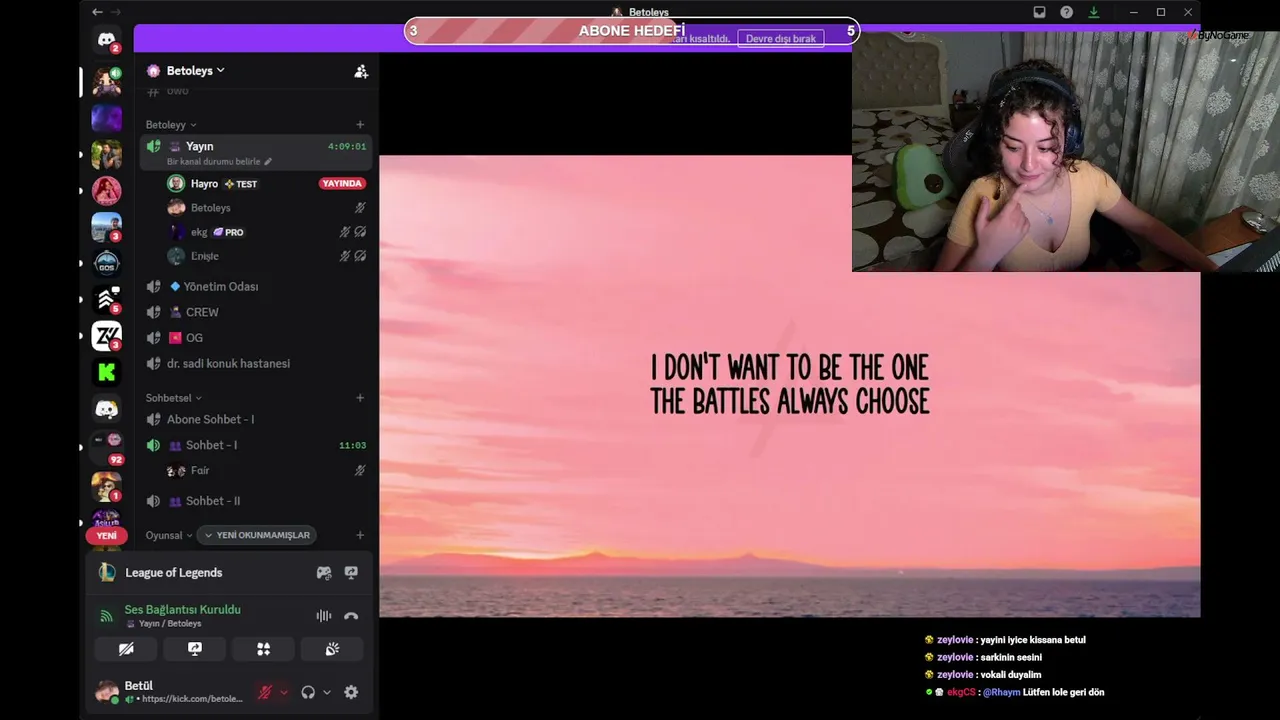Open the purple galaxy server icon
This screenshot has height=720, width=1280.
(107, 118)
